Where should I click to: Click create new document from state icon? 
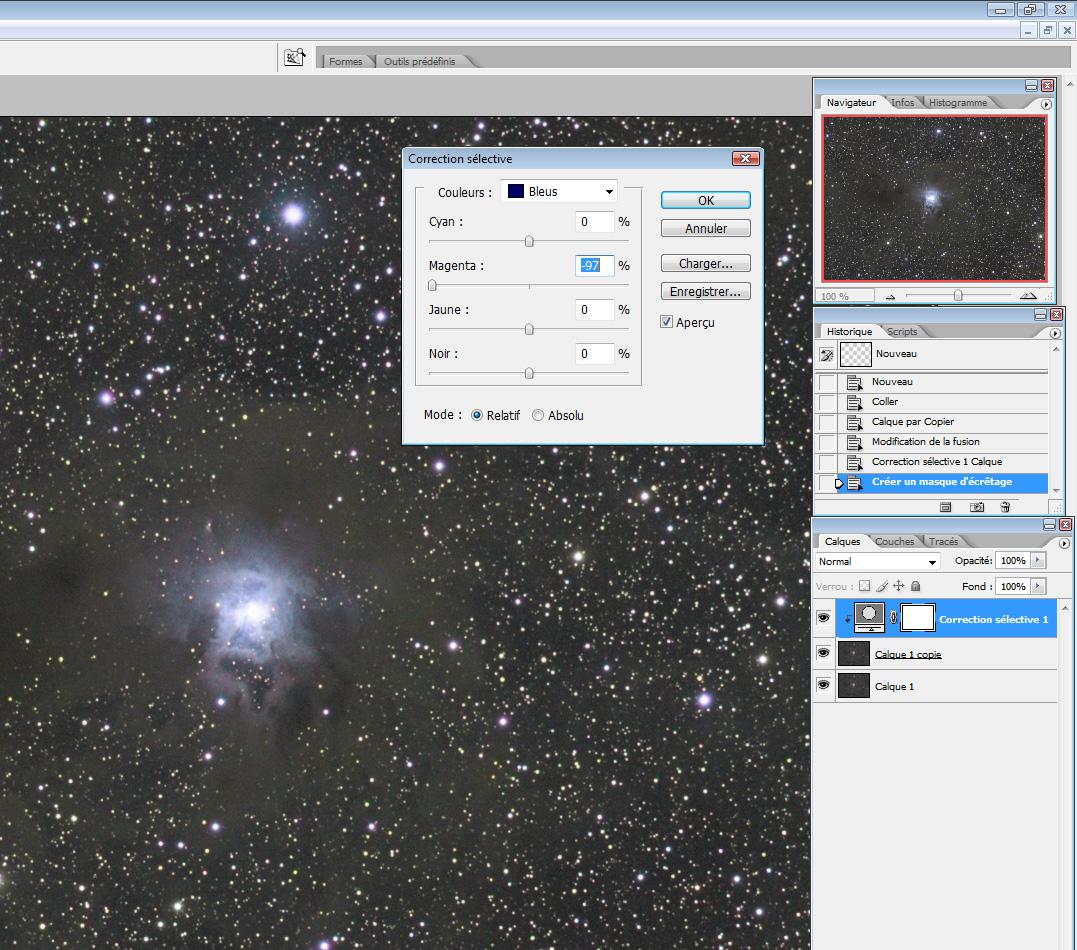click(945, 507)
